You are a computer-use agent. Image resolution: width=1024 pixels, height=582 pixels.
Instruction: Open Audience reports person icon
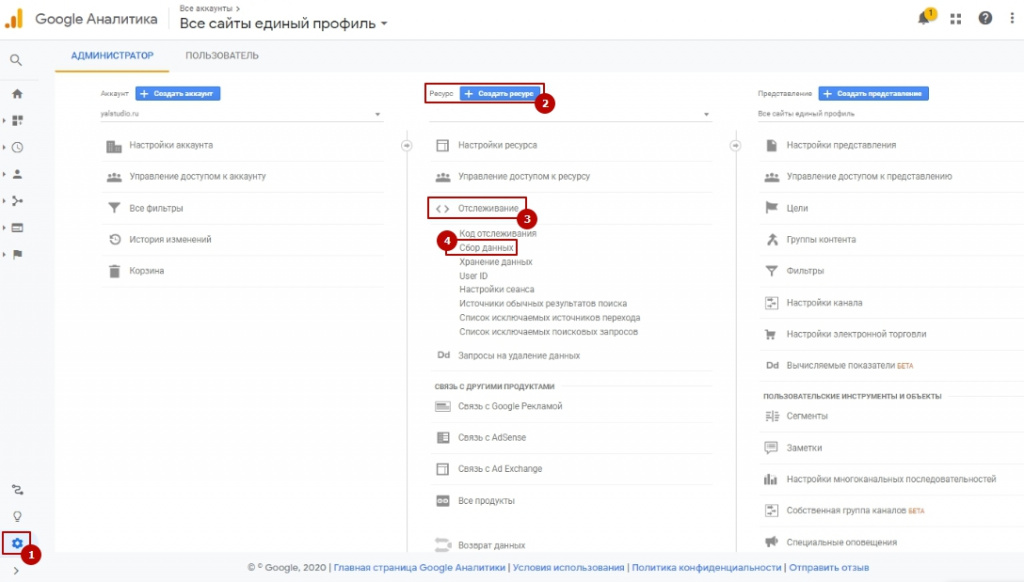18,174
